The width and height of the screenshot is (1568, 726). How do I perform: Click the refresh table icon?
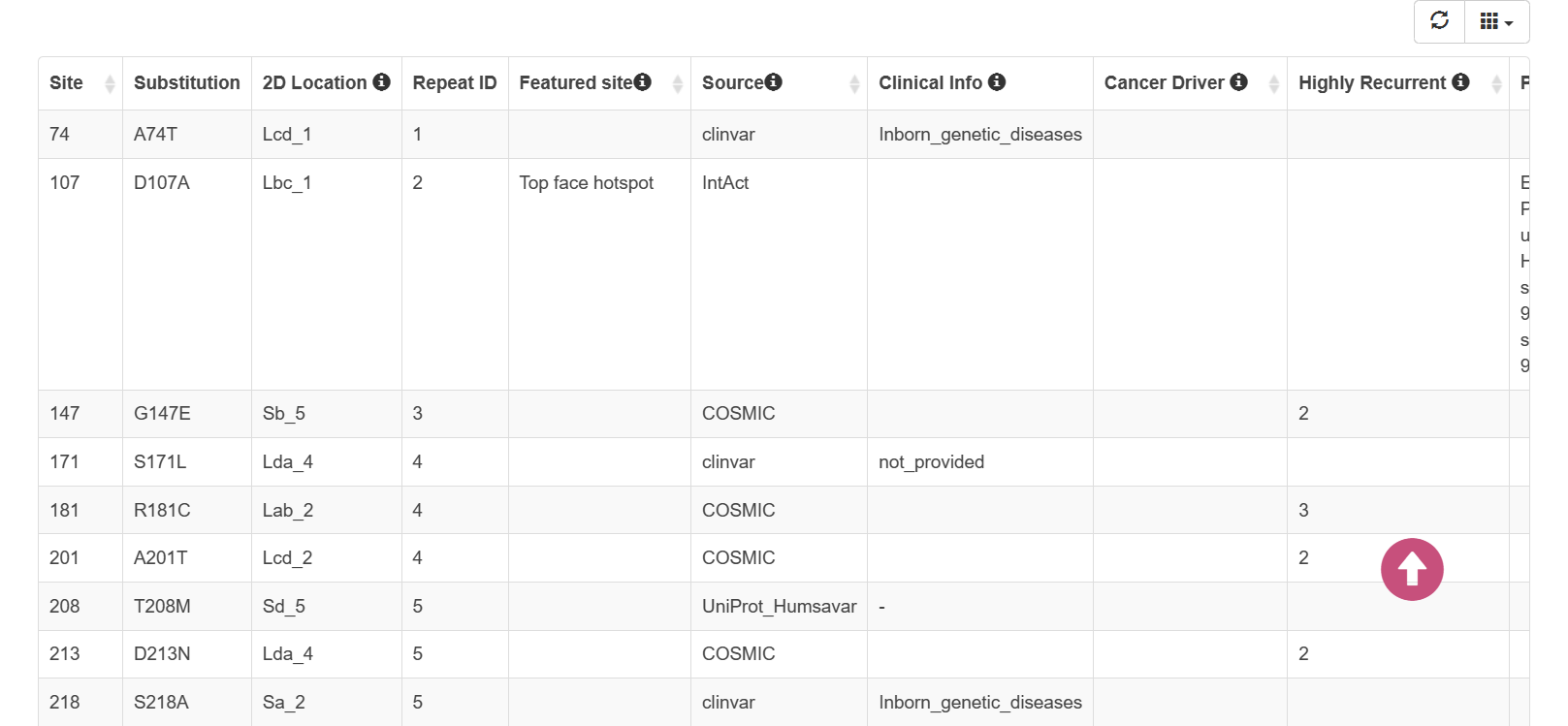click(x=1439, y=21)
